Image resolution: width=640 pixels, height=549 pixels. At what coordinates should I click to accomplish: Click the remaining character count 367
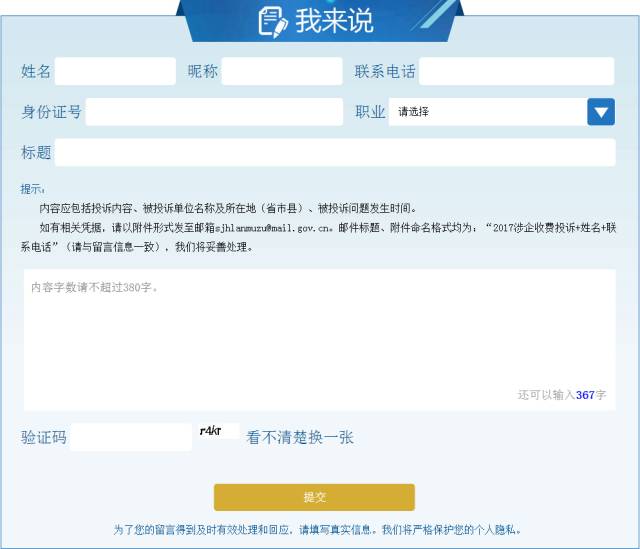point(585,395)
